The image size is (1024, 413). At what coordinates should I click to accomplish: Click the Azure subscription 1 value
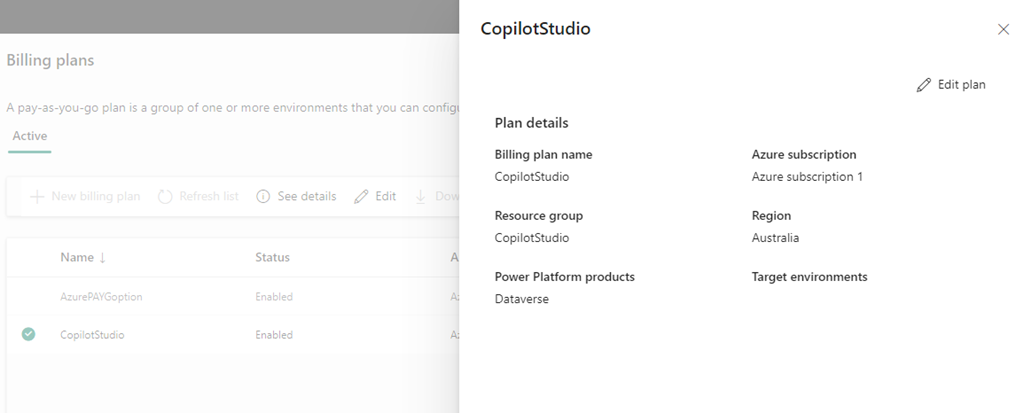[x=806, y=177]
